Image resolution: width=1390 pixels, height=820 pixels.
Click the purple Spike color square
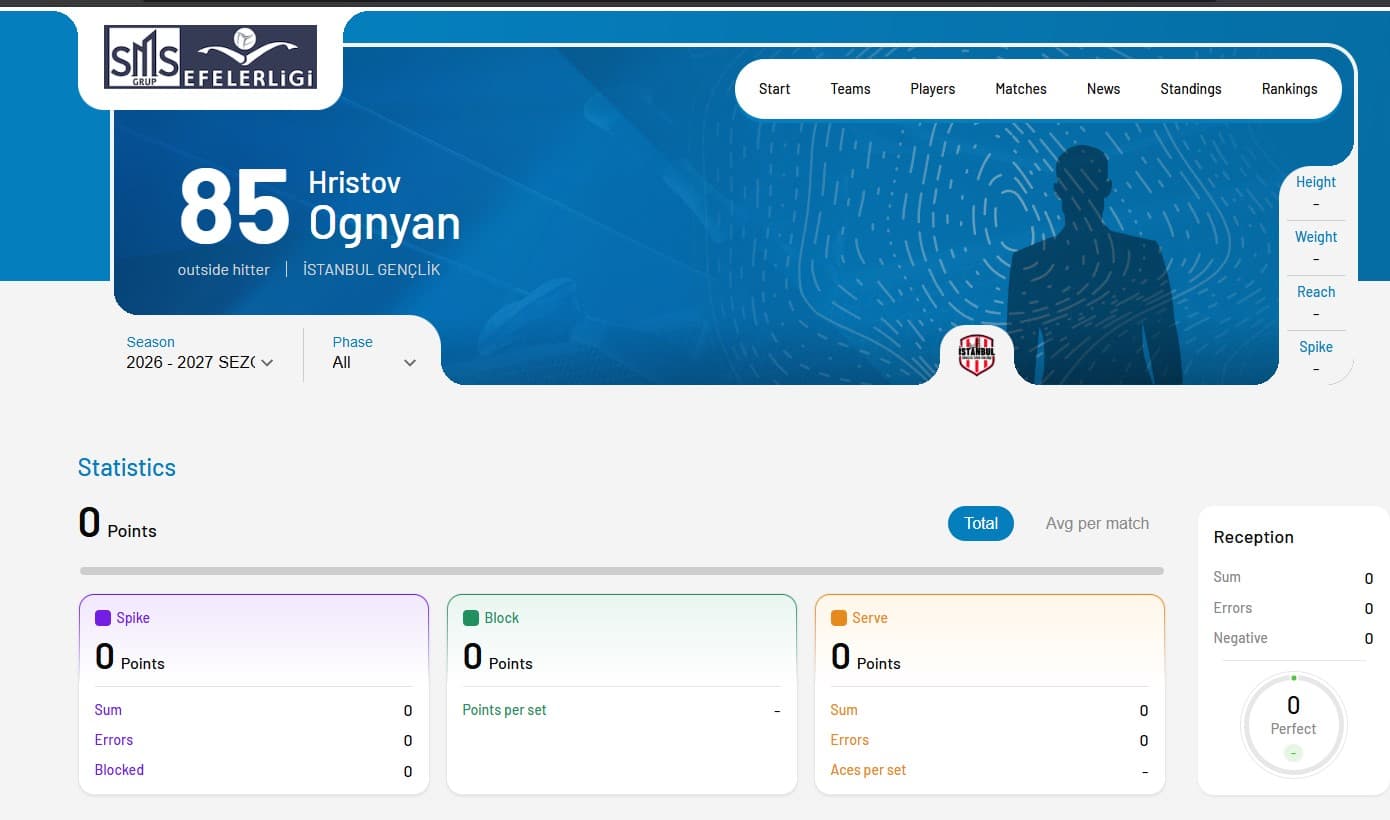pos(103,618)
